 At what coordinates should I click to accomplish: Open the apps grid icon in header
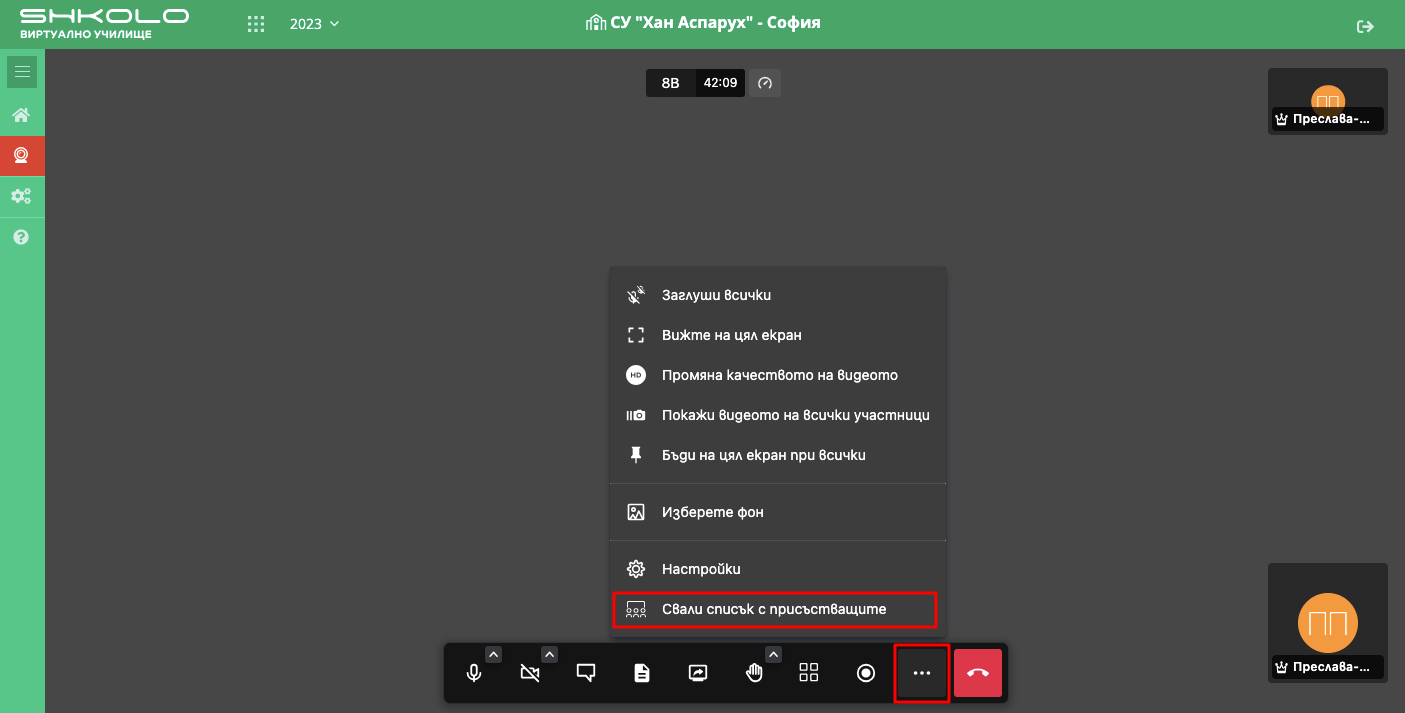[x=256, y=24]
